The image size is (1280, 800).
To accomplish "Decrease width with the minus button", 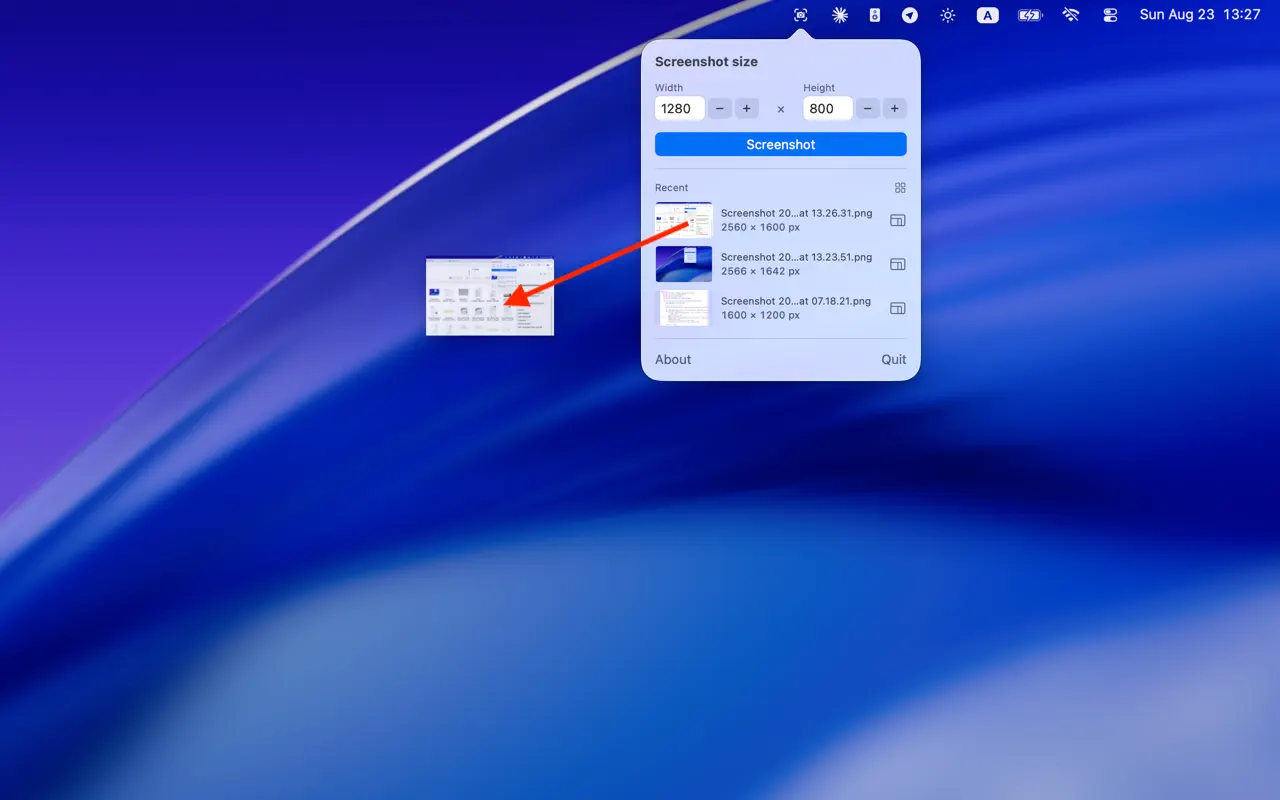I will click(x=720, y=108).
